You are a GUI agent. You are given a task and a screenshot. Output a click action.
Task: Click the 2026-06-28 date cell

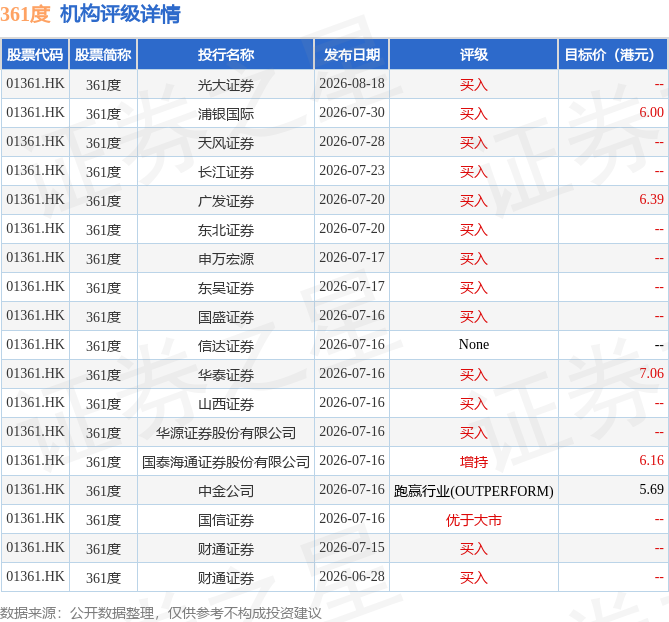[352, 577]
